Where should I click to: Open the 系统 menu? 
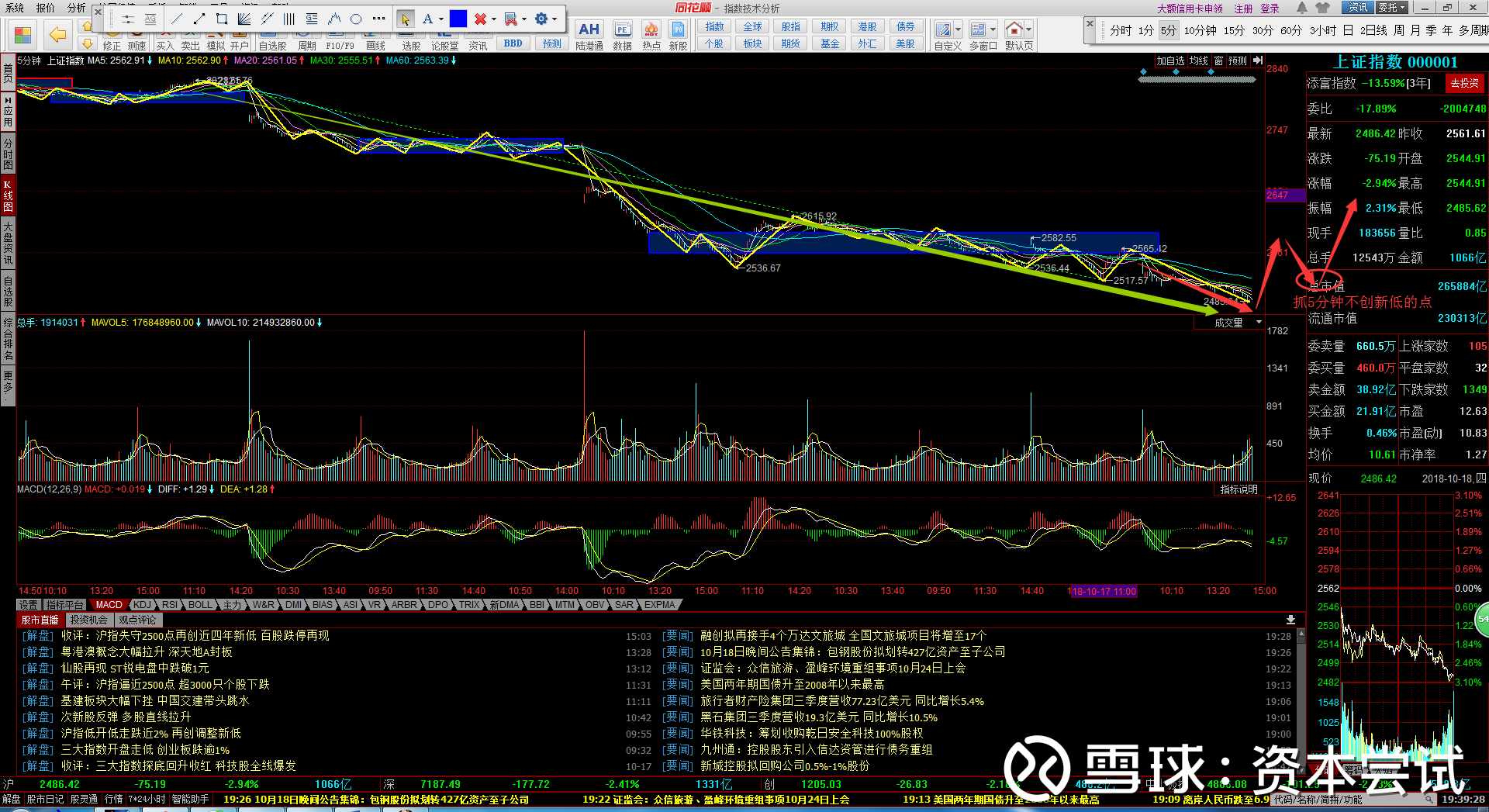[x=15, y=8]
